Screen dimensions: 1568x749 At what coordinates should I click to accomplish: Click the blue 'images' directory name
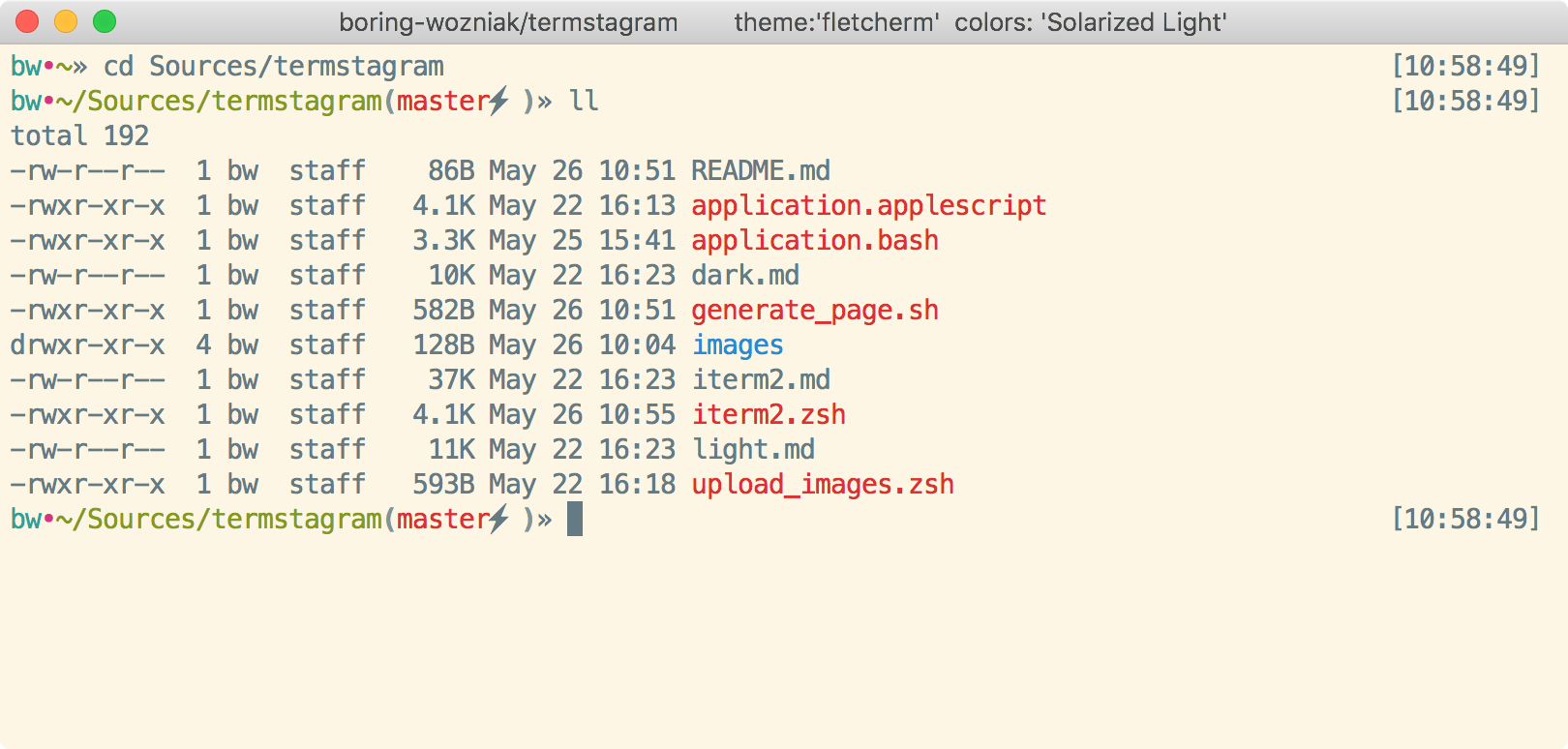pos(738,345)
